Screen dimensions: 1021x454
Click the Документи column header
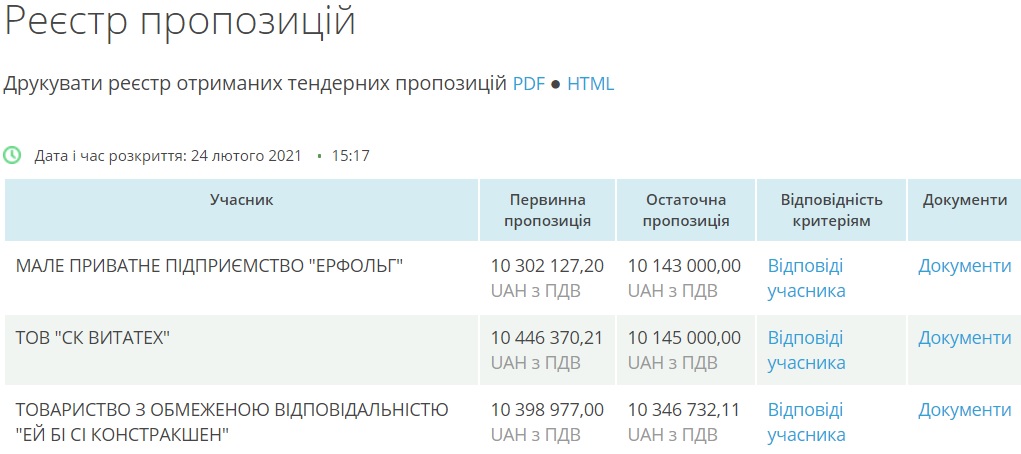point(964,200)
